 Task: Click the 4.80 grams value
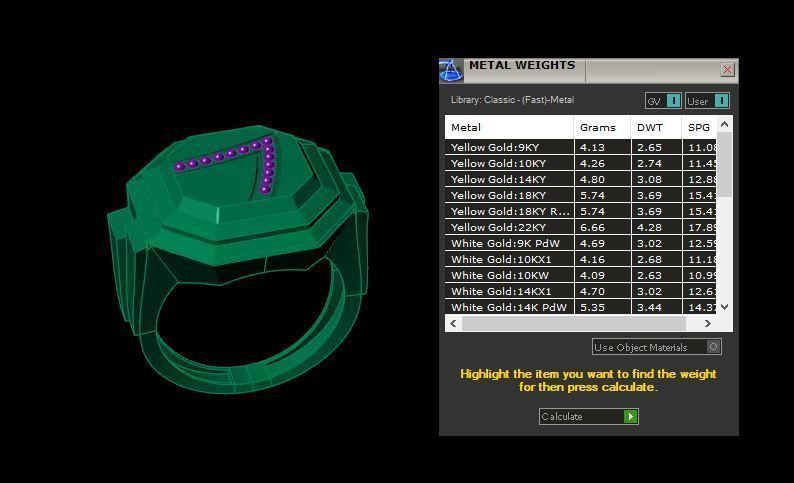592,179
